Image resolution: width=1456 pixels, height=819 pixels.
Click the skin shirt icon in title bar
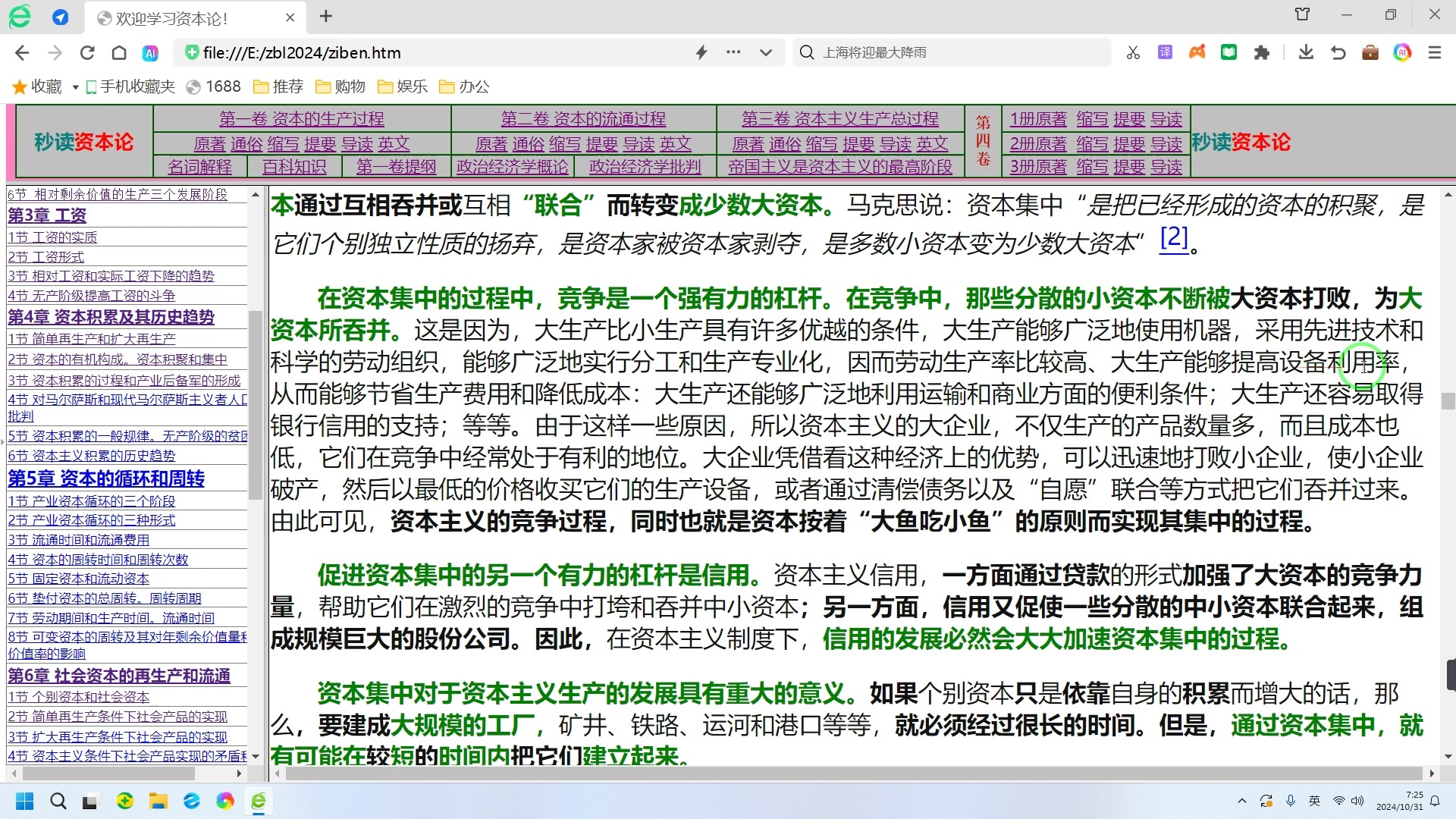(x=1302, y=14)
